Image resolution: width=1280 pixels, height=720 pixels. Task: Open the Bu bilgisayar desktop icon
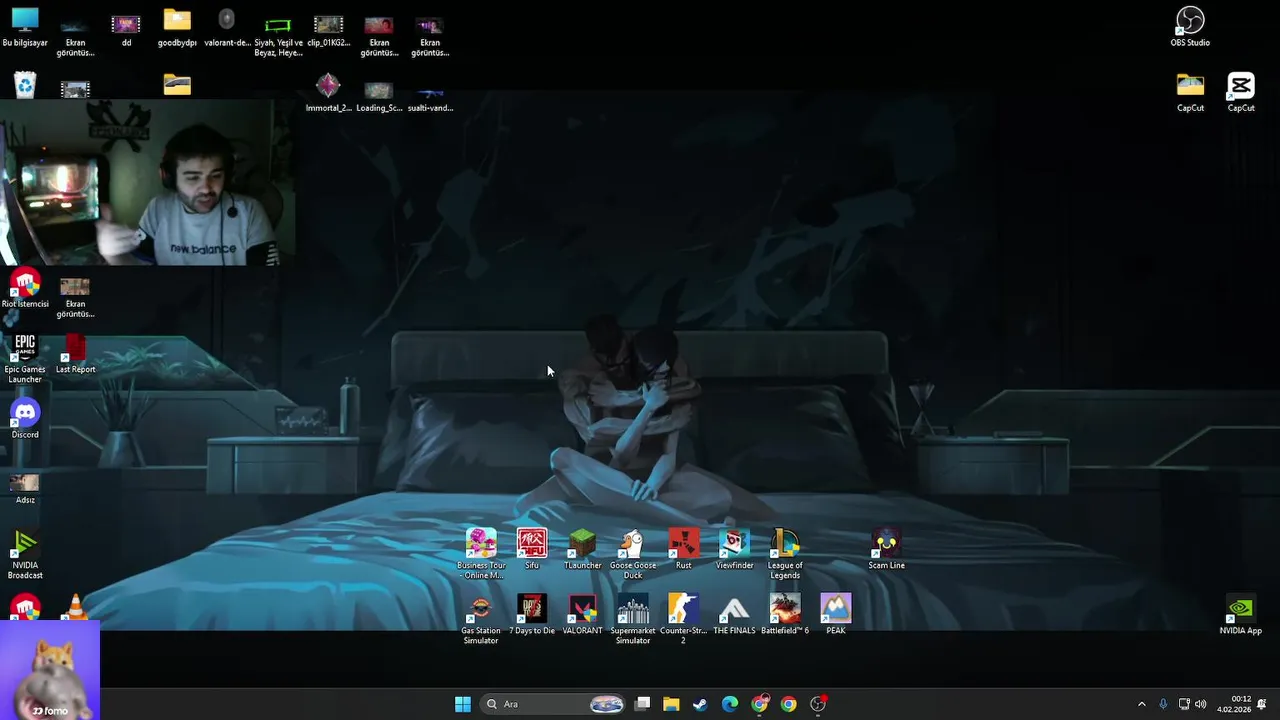coord(25,28)
